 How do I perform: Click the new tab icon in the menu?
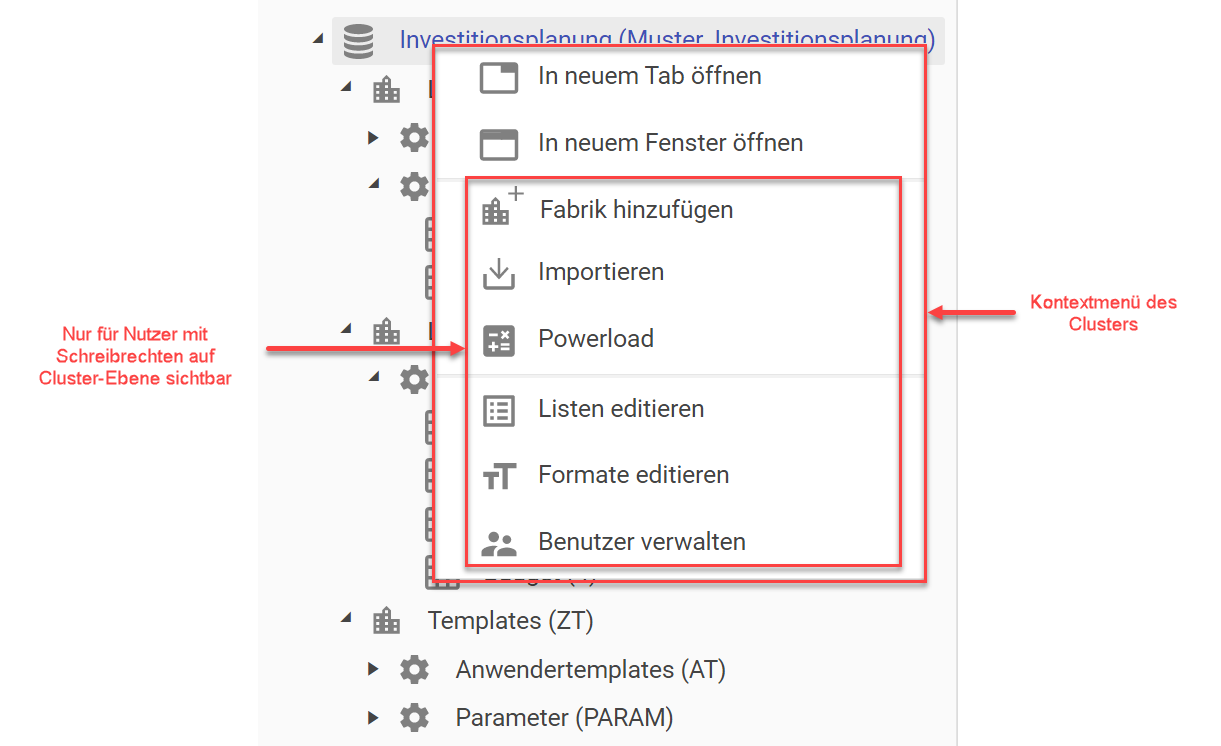[x=498, y=75]
